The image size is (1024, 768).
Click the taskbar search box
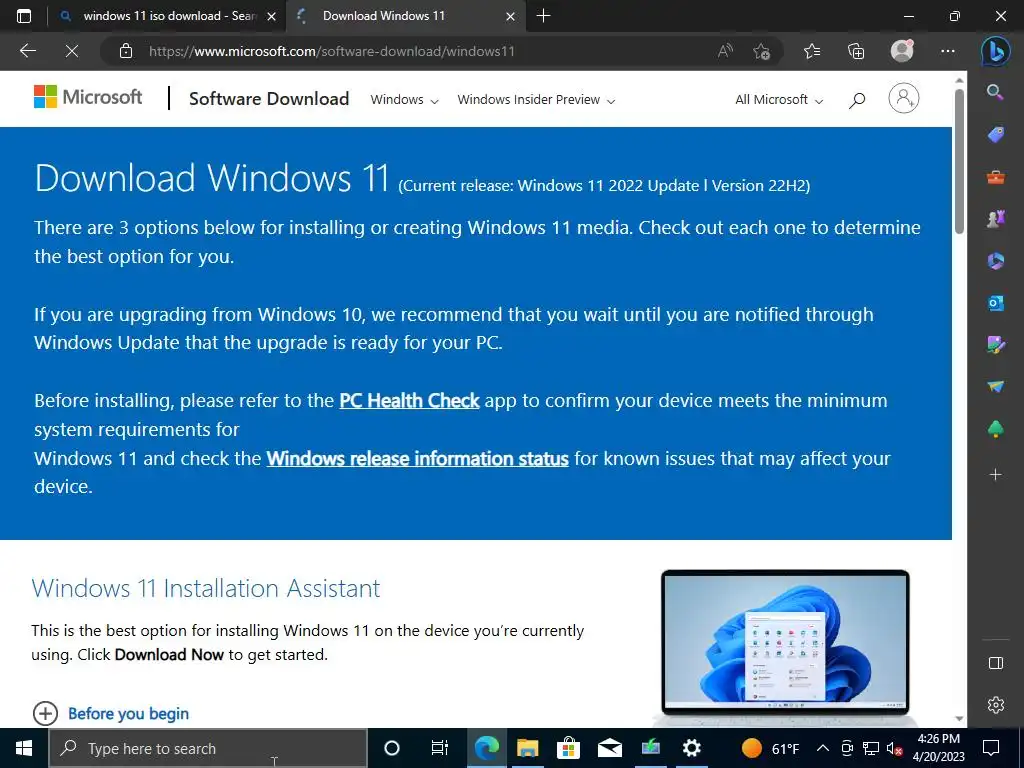tap(208, 748)
